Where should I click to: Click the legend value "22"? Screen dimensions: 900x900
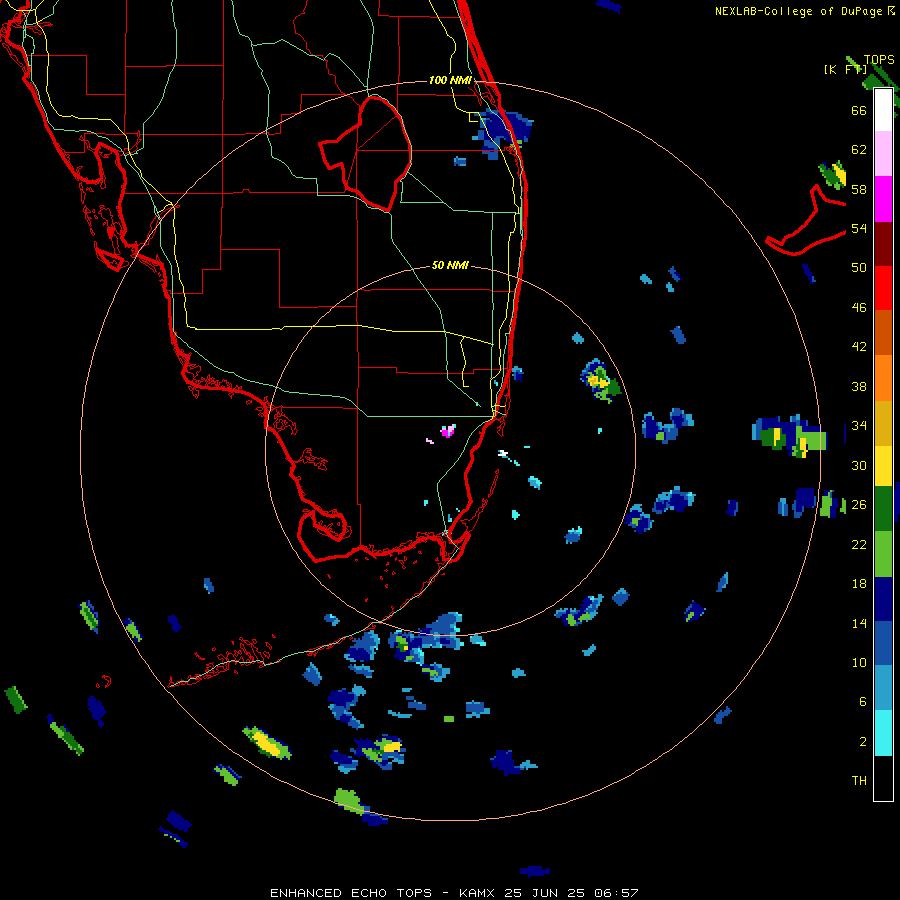click(x=859, y=544)
